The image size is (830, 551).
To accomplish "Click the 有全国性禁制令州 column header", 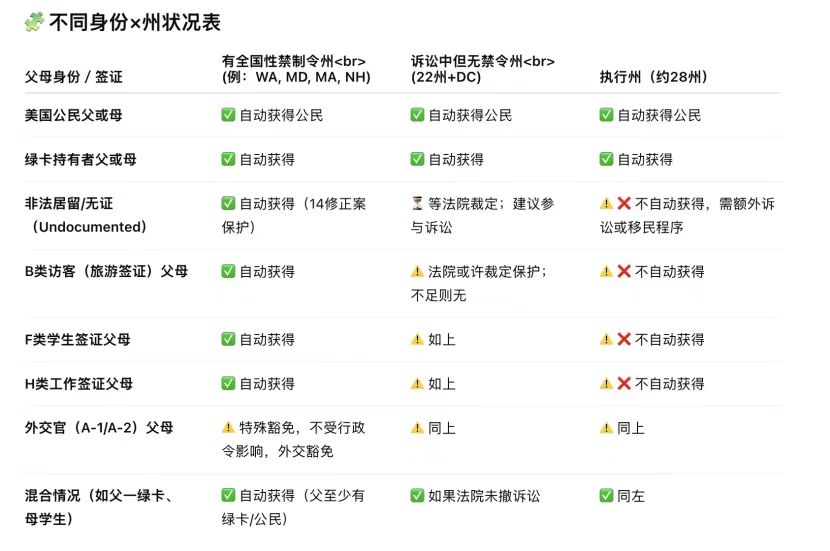I will [294, 69].
